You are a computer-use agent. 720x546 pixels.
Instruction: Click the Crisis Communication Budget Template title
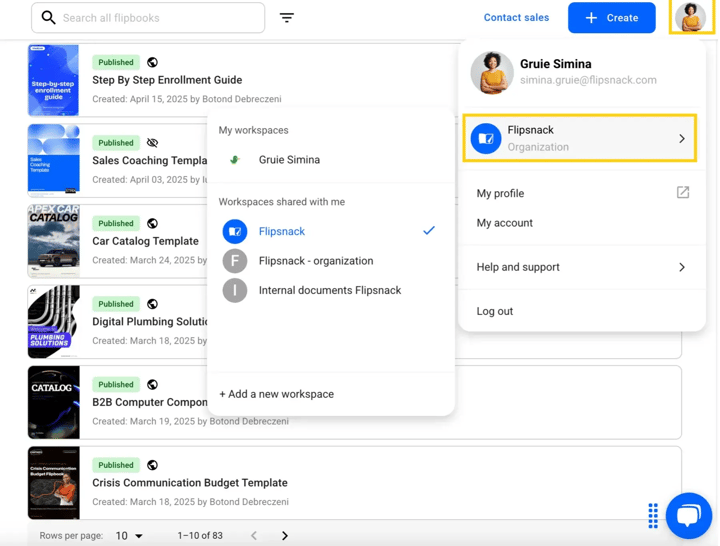coord(190,483)
